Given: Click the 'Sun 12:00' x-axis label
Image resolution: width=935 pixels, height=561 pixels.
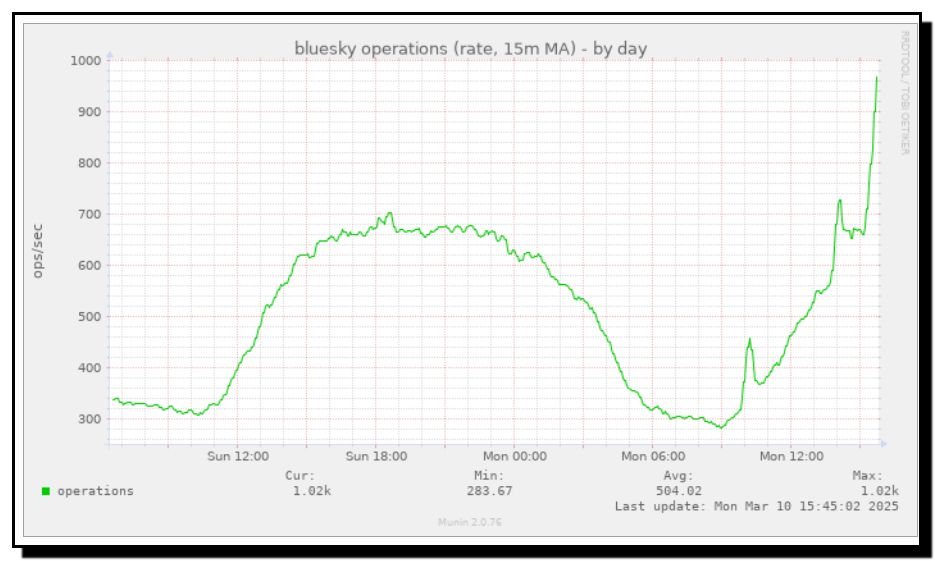Looking at the screenshot, I should click(x=238, y=457).
